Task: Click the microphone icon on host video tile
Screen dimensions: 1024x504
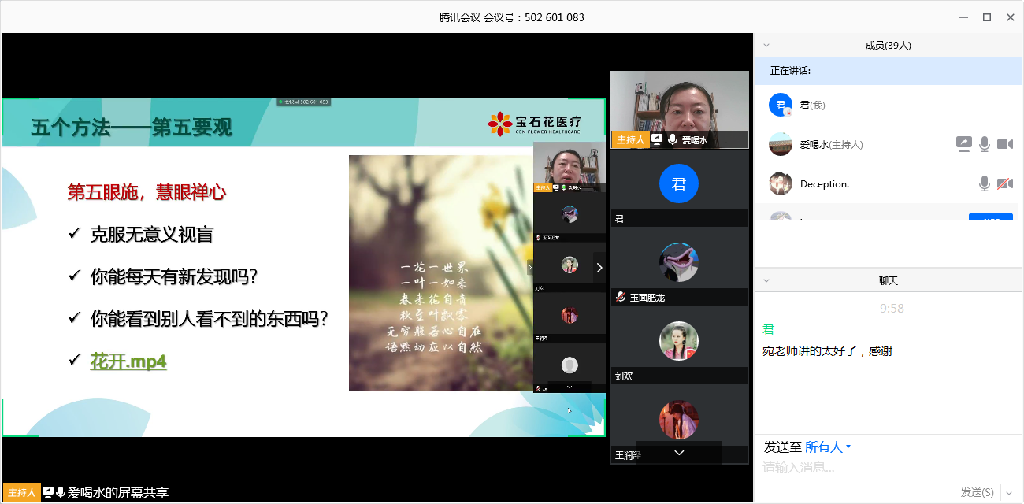Action: click(672, 140)
